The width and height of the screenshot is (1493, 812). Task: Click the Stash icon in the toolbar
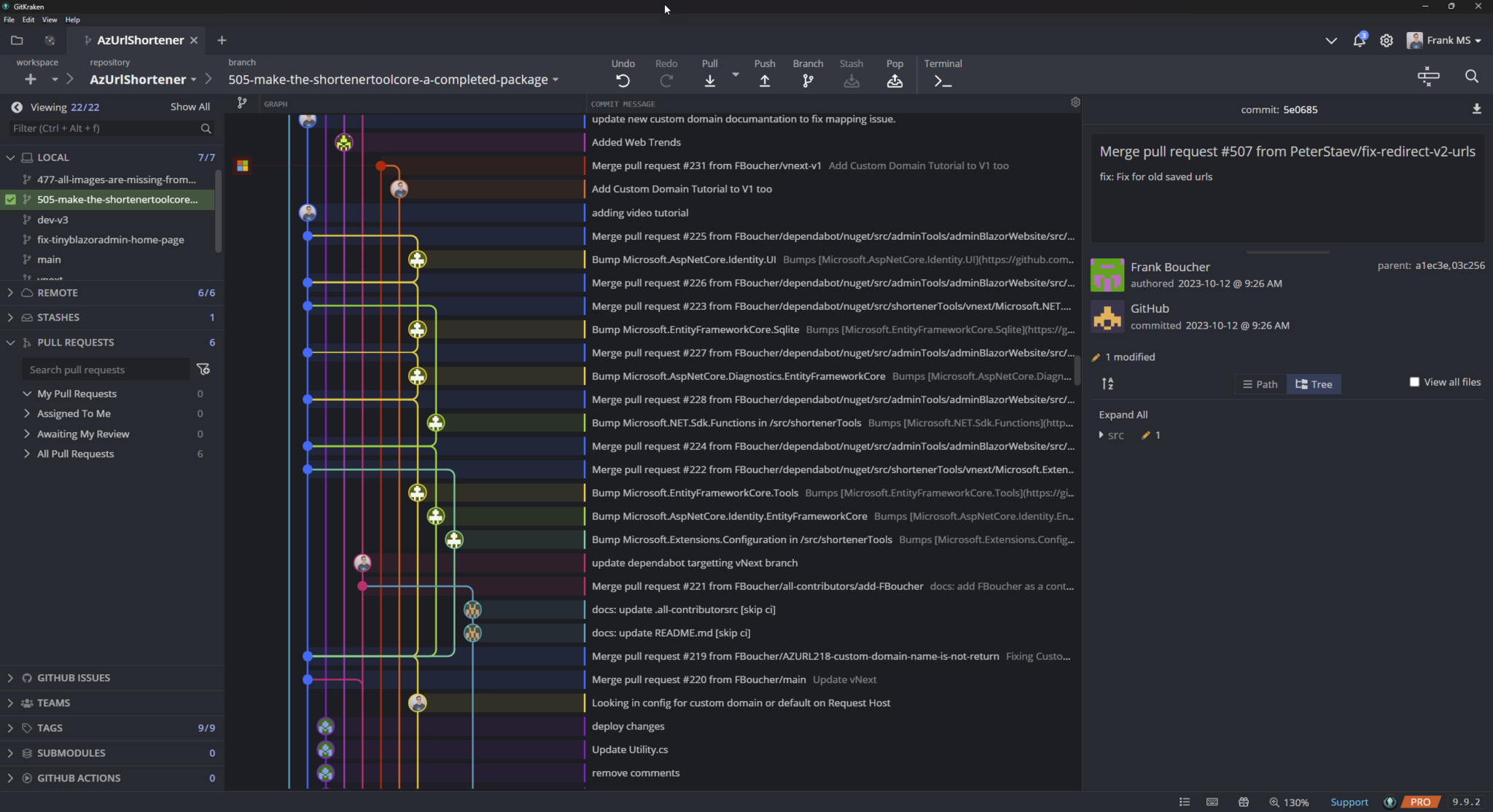851,80
